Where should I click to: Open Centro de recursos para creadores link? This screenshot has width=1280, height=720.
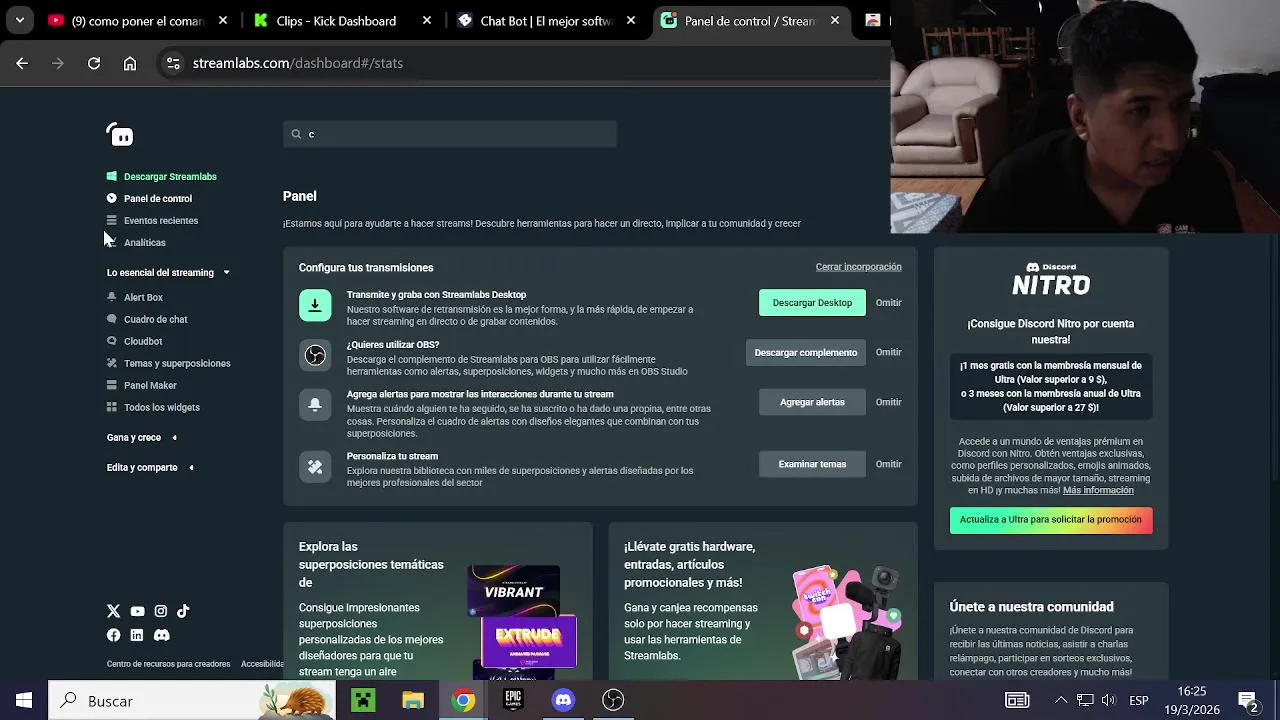pyautogui.click(x=168, y=664)
